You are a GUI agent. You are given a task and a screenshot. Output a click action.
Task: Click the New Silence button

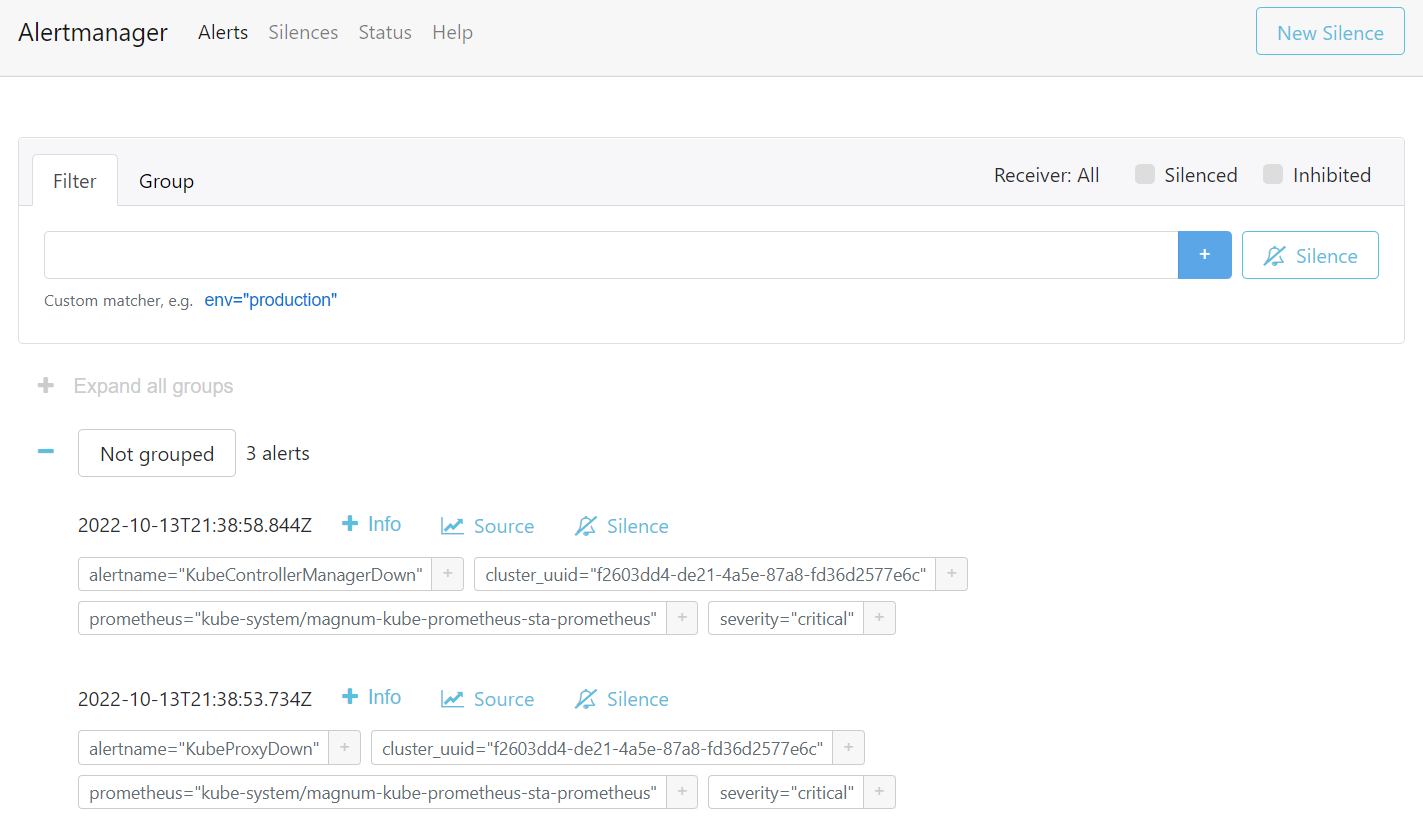[x=1329, y=31]
